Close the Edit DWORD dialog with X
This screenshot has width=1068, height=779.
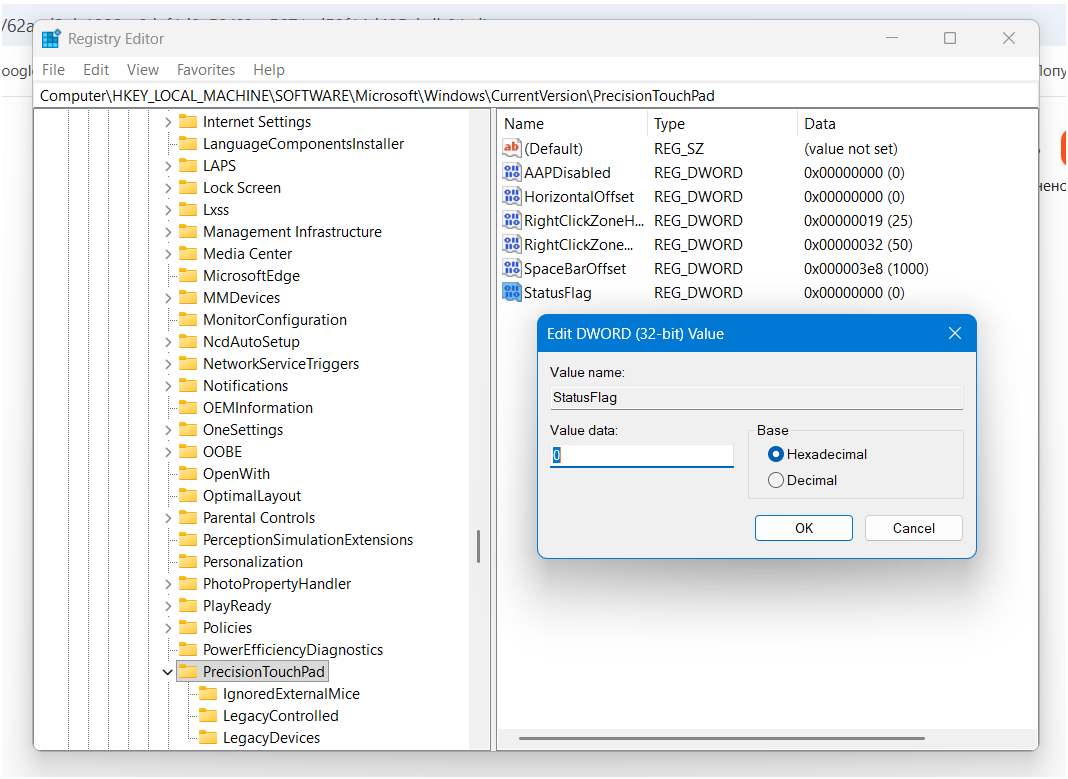pos(955,333)
